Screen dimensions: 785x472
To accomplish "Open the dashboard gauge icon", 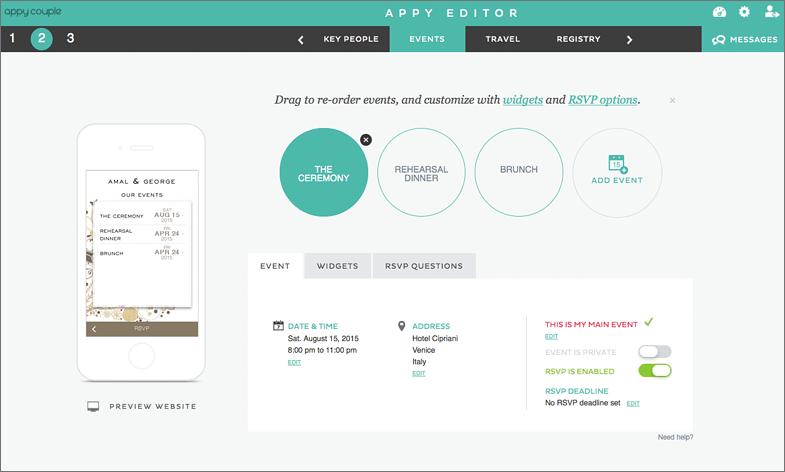I will coord(719,12).
